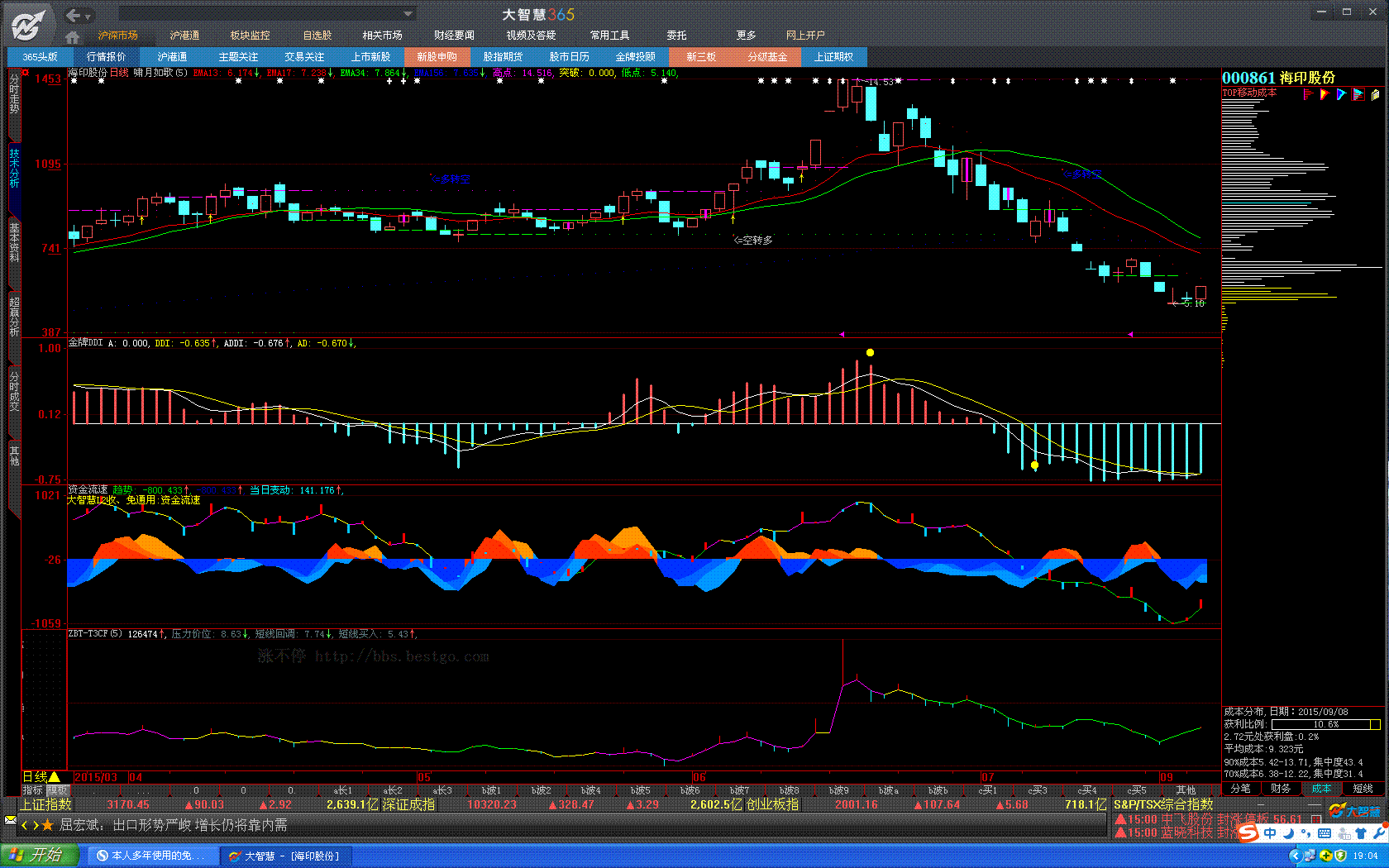
Task: Click the 深证成指 status label
Action: [x=408, y=804]
